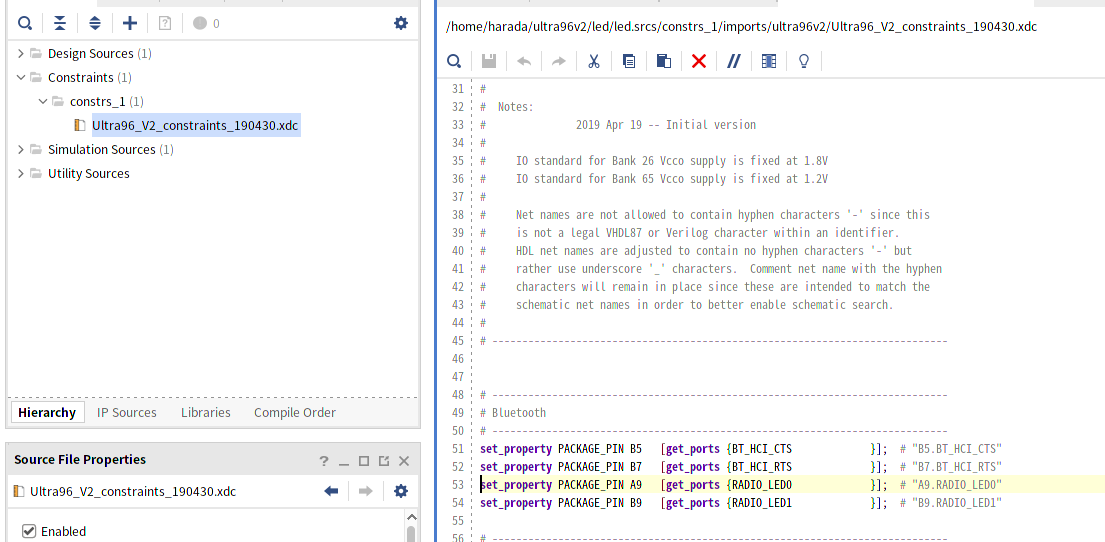Click the editor search magnifier icon
Image resolution: width=1105 pixels, height=542 pixels.
(454, 61)
